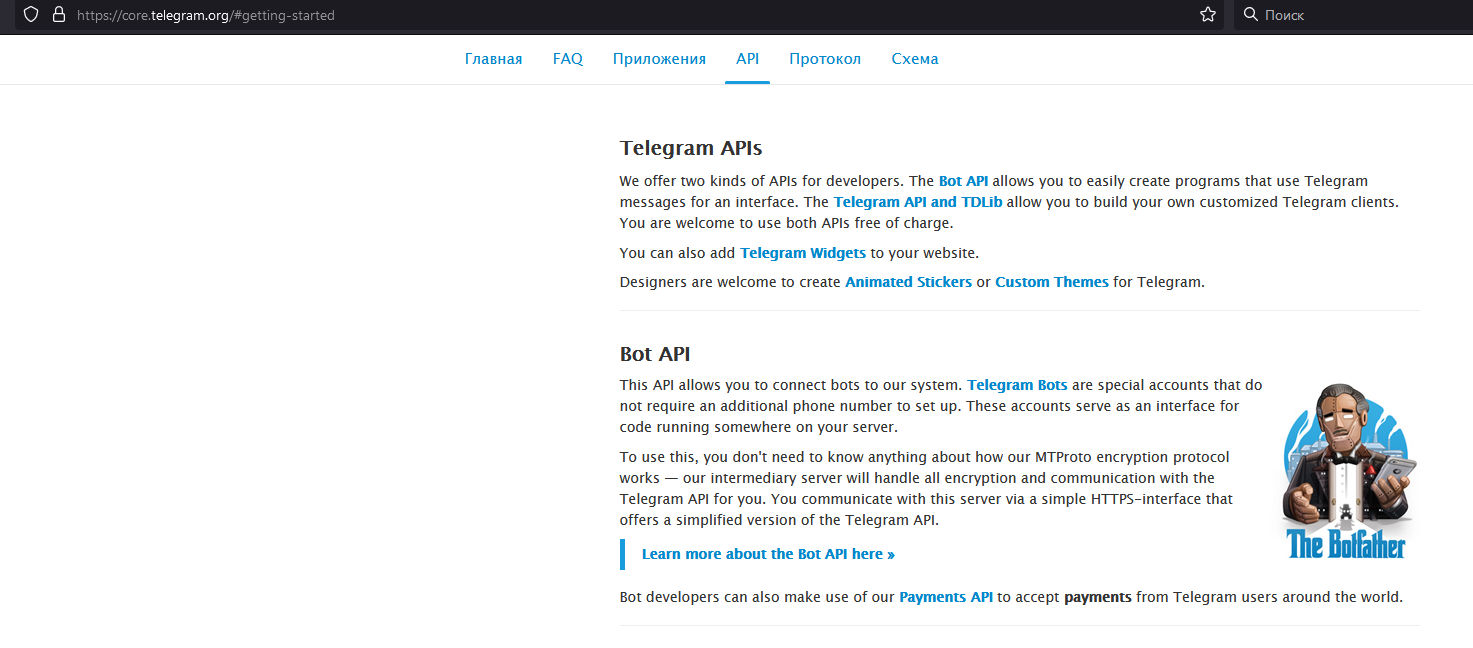
Task: Open the FAQ tab
Action: coord(568,59)
